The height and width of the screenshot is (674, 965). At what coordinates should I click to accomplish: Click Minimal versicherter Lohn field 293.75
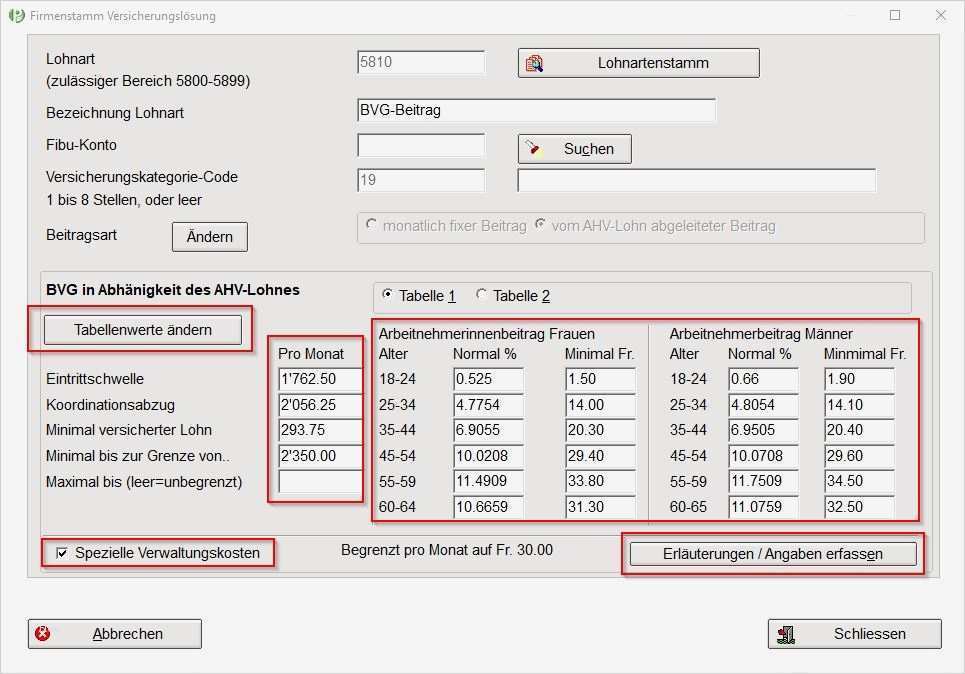point(320,430)
